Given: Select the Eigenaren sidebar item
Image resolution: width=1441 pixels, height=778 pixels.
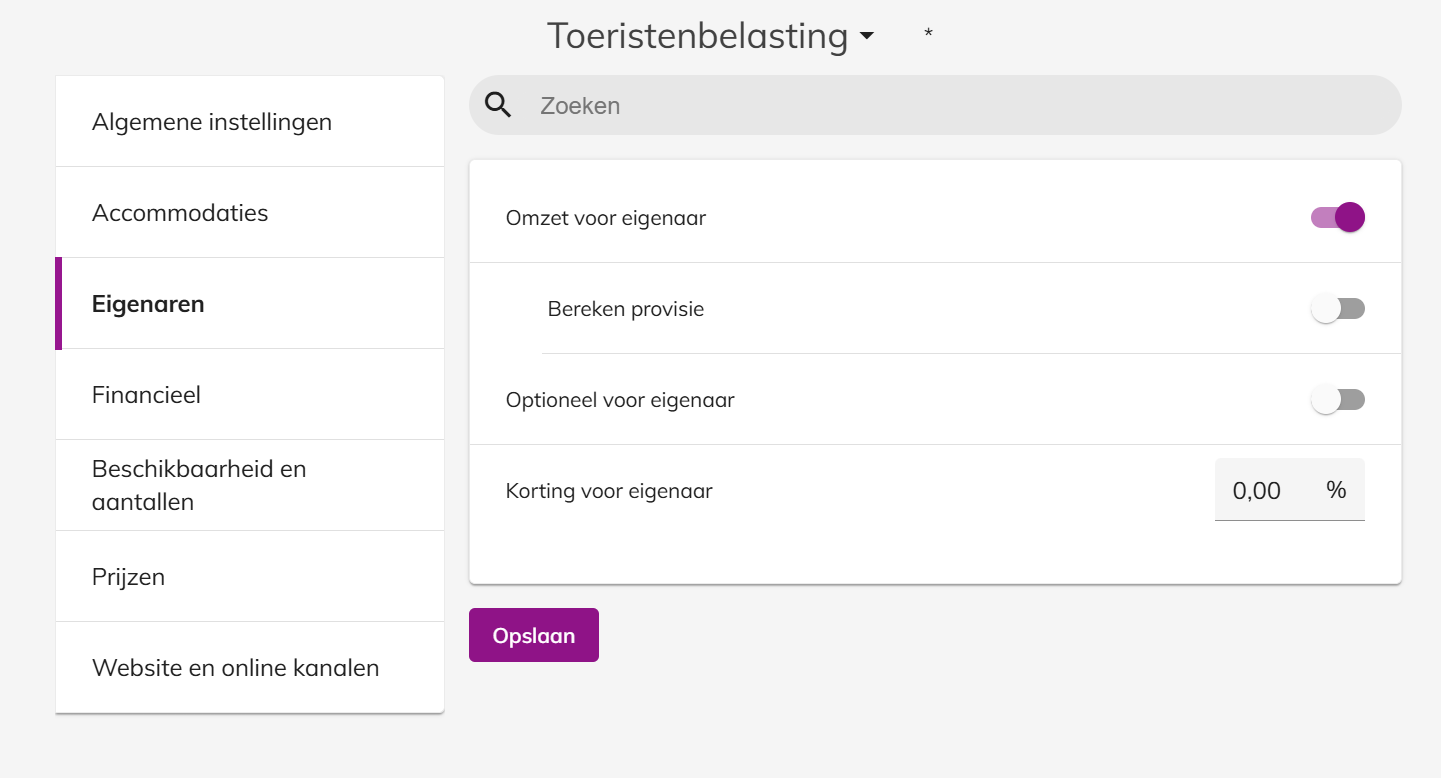Looking at the screenshot, I should pos(148,304).
